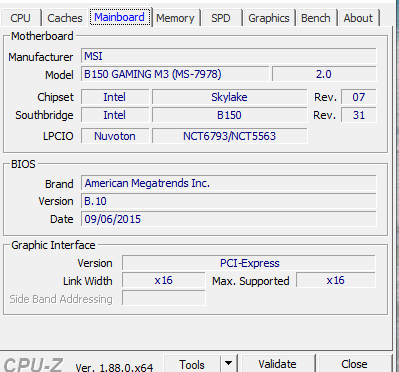
Task: Switch to the SPD tab
Action: pos(221,18)
